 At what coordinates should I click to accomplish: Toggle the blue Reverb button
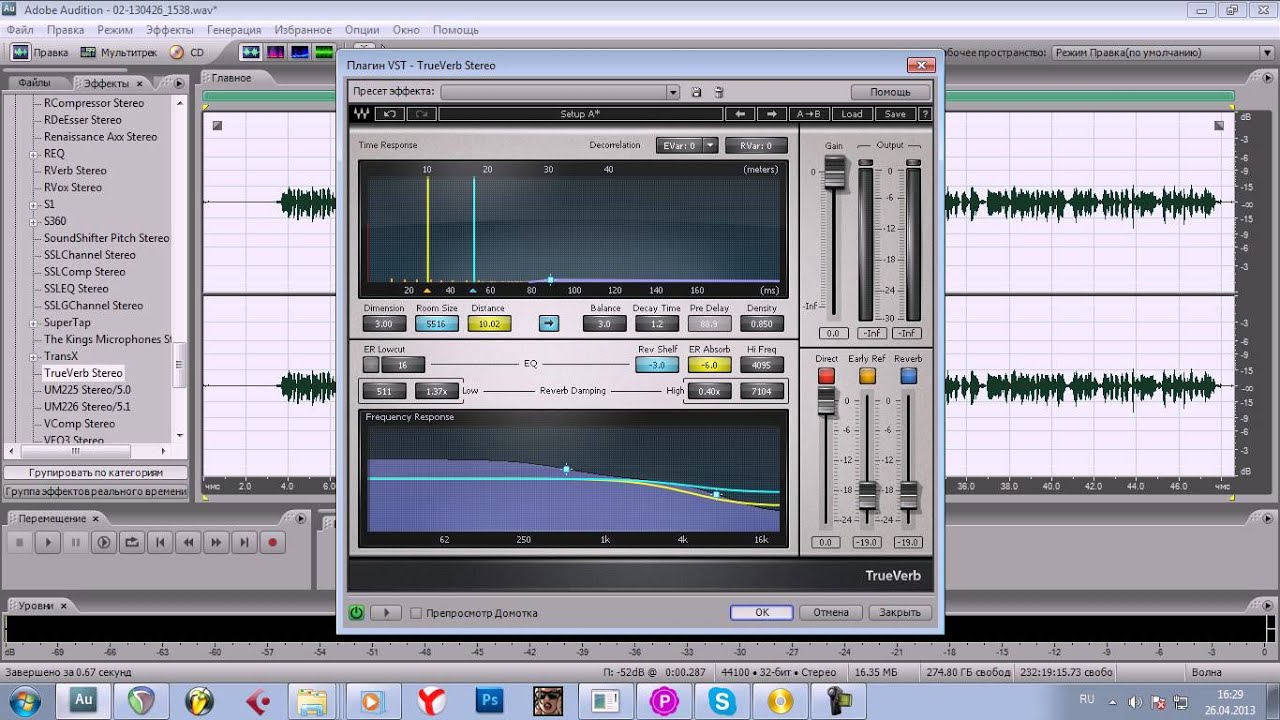click(x=908, y=376)
